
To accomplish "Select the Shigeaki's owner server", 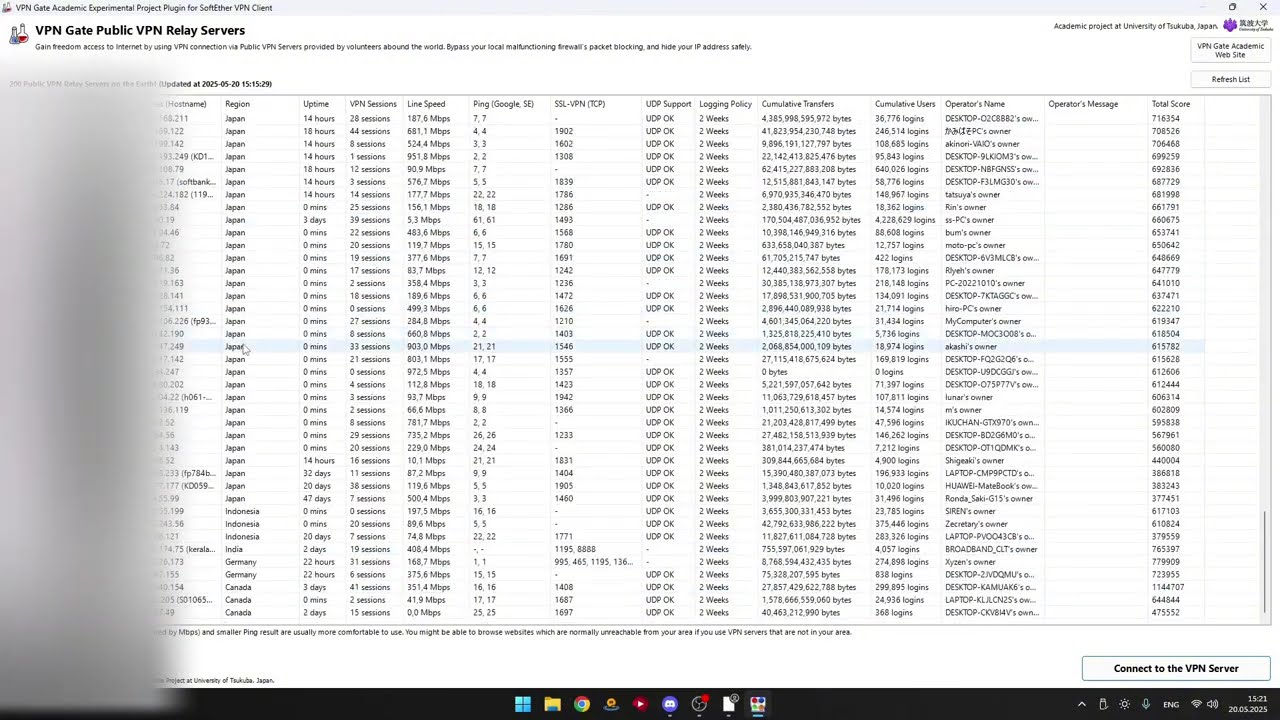I will click(x=680, y=461).
